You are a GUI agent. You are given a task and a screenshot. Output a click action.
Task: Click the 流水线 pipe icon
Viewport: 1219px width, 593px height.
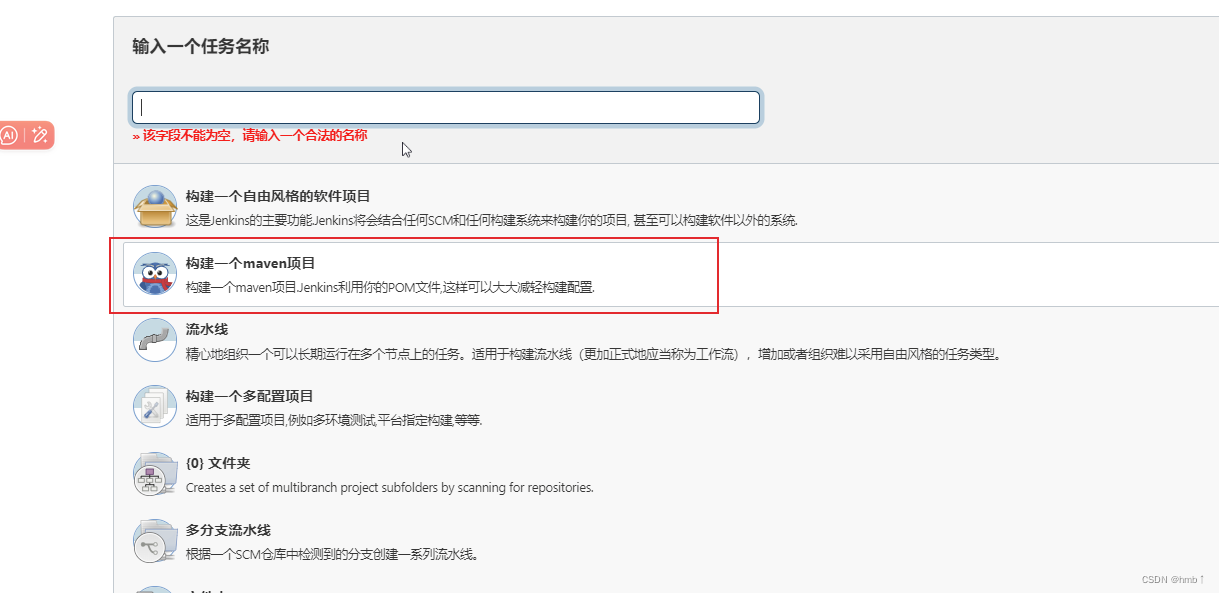click(155, 340)
